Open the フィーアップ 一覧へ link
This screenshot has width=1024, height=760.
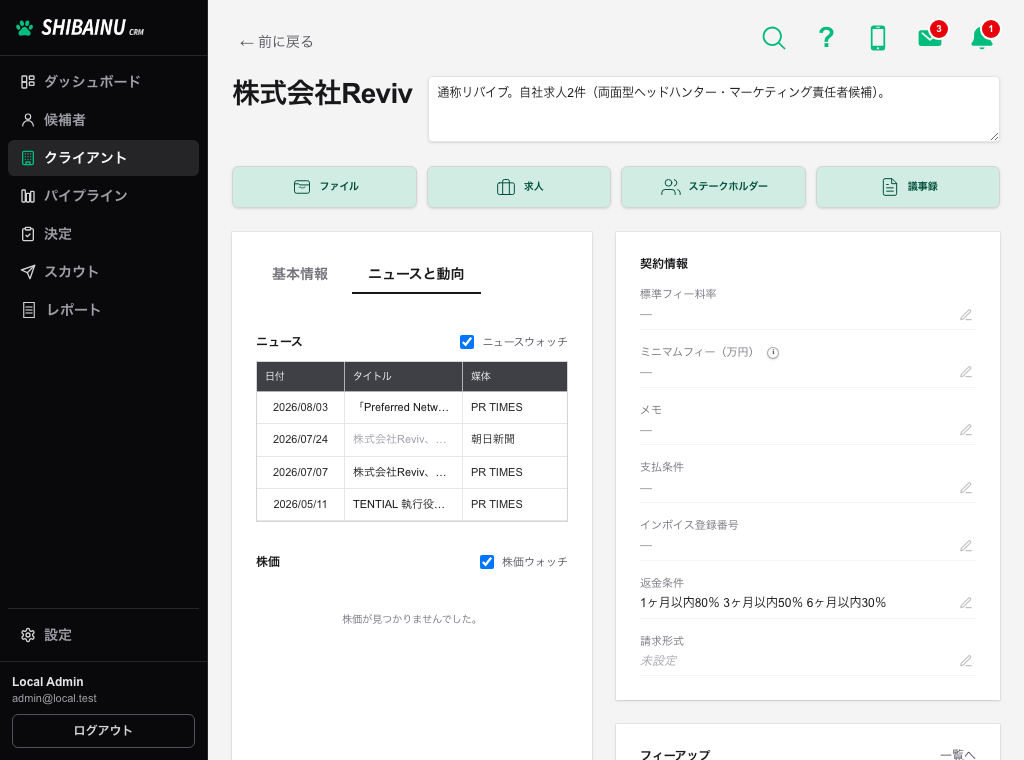[957, 755]
